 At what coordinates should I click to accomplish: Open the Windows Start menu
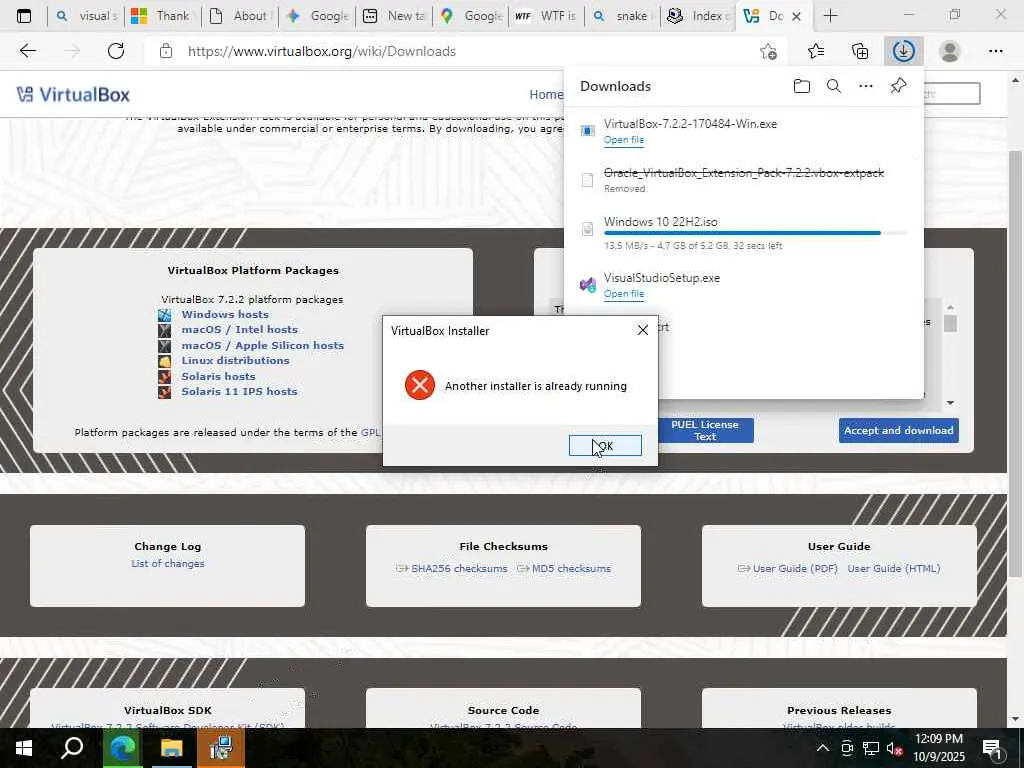[24, 748]
